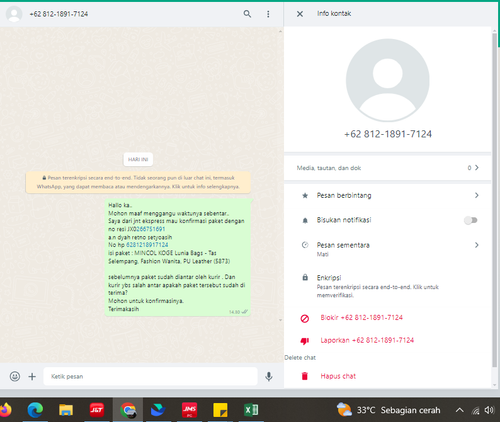Open JMS PC app from the taskbar

(x=189, y=410)
